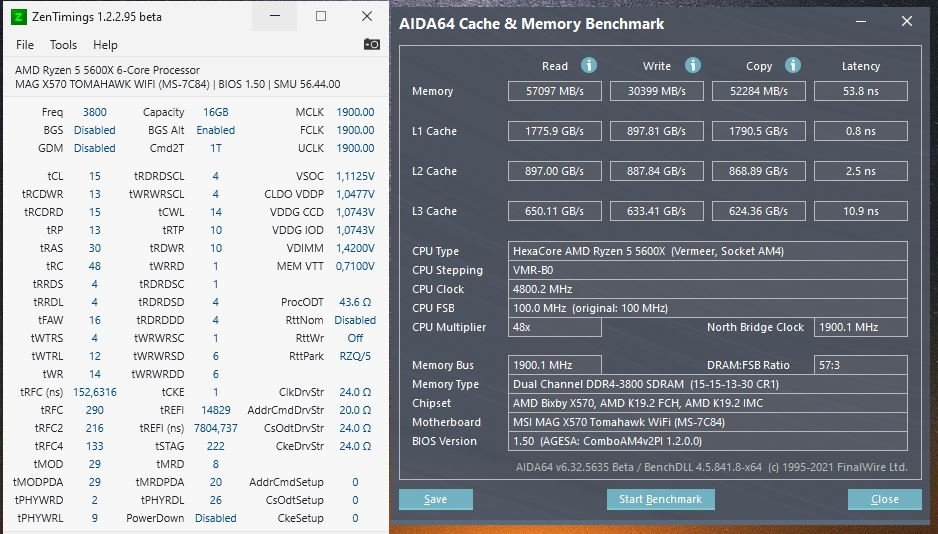938x534 pixels.
Task: Click the Freq value 3800 in ZenTimings
Action: (95, 112)
